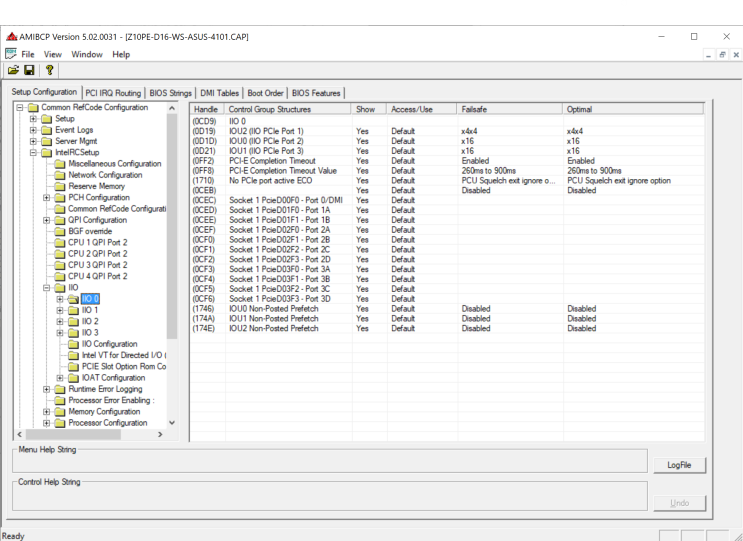Select the BGF override folder
The height and width of the screenshot is (541, 743).
click(83, 231)
